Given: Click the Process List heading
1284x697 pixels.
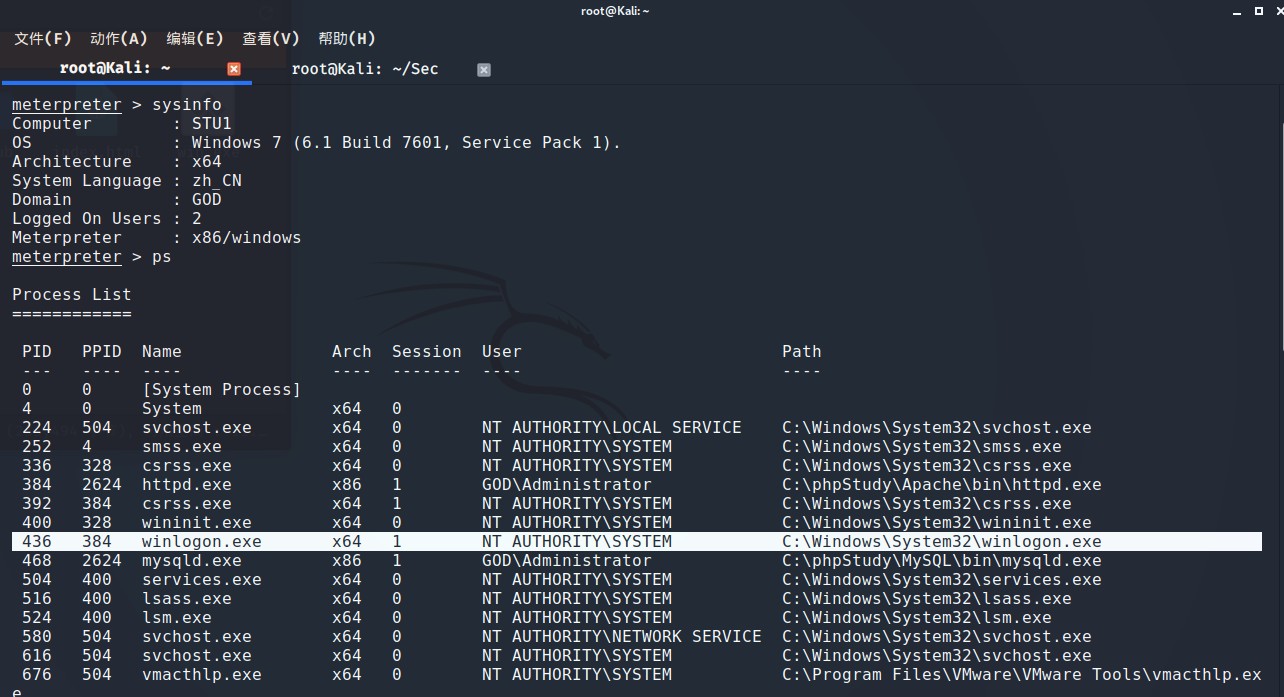Looking at the screenshot, I should [71, 295].
